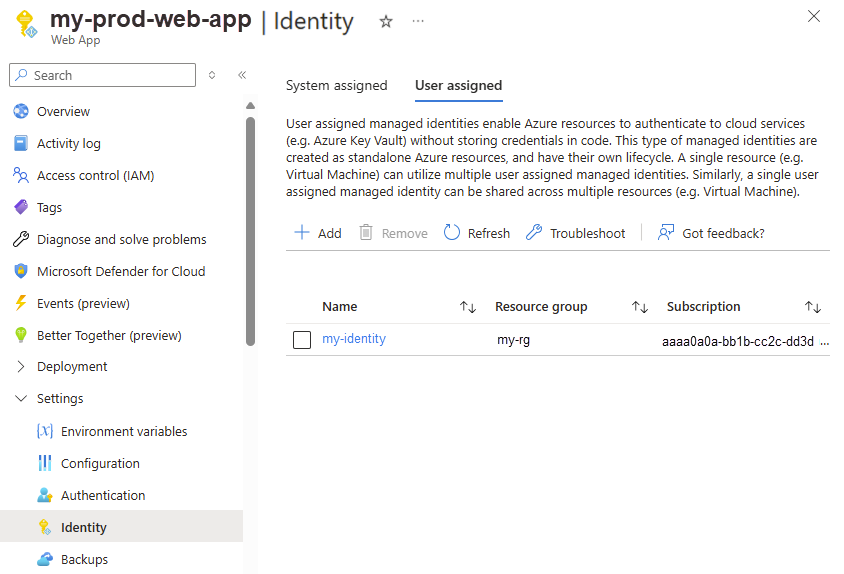Screen dimensions: 844x574
Task: Sort by Name column arrows
Action: point(467,307)
